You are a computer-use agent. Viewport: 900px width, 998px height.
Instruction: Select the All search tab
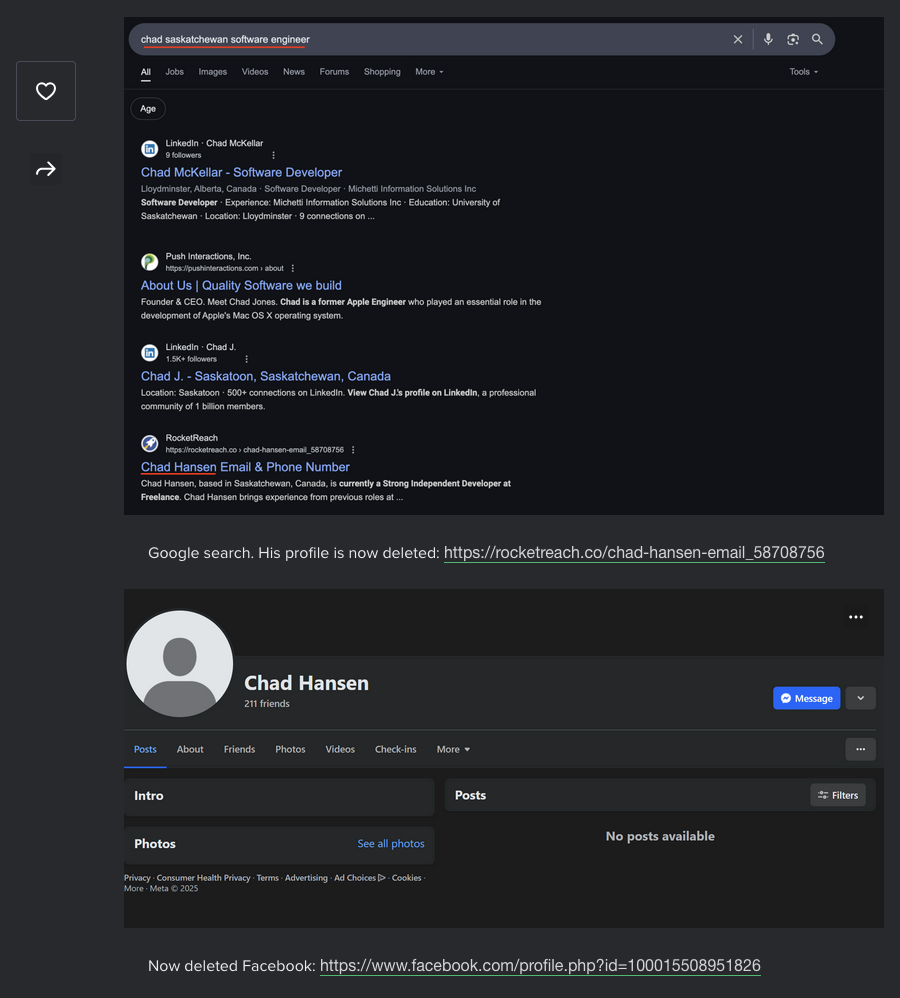pyautogui.click(x=146, y=72)
